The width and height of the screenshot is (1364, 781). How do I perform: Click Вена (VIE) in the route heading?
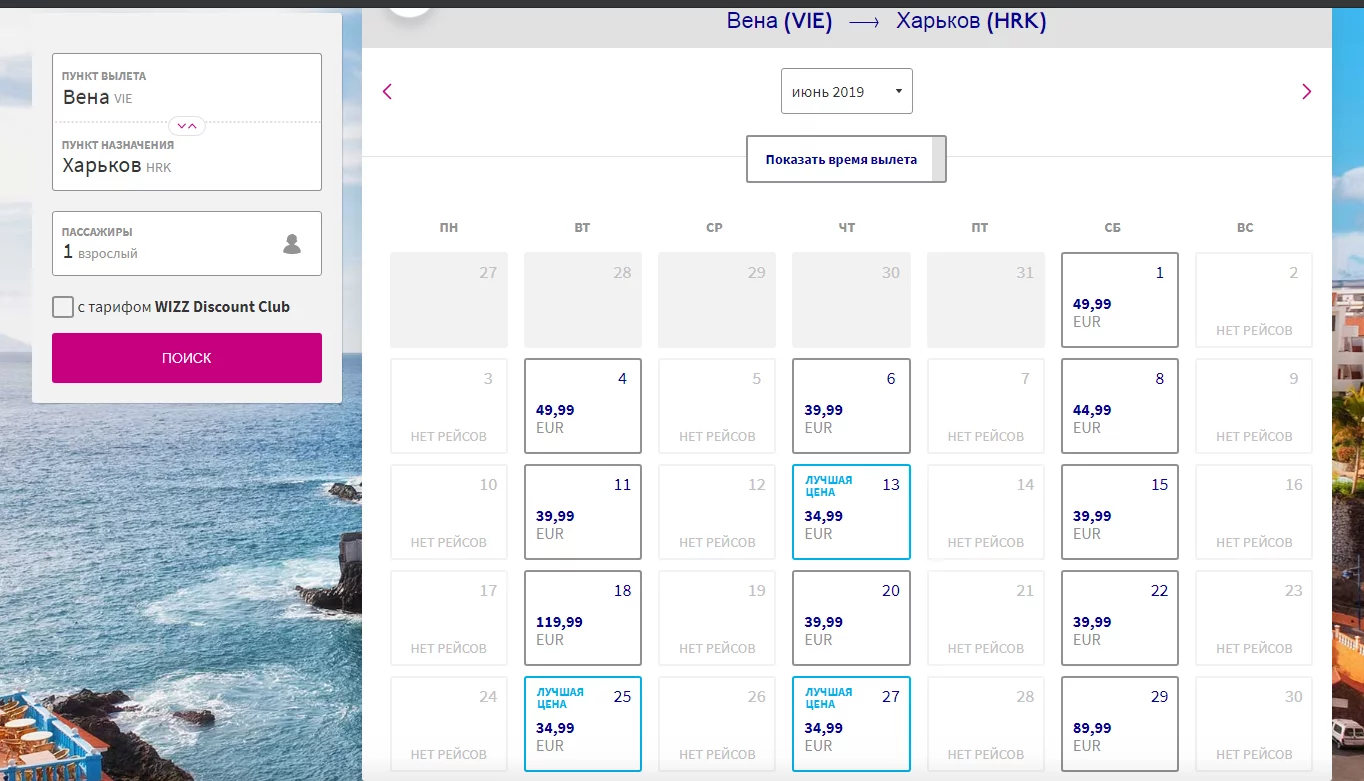(x=780, y=21)
